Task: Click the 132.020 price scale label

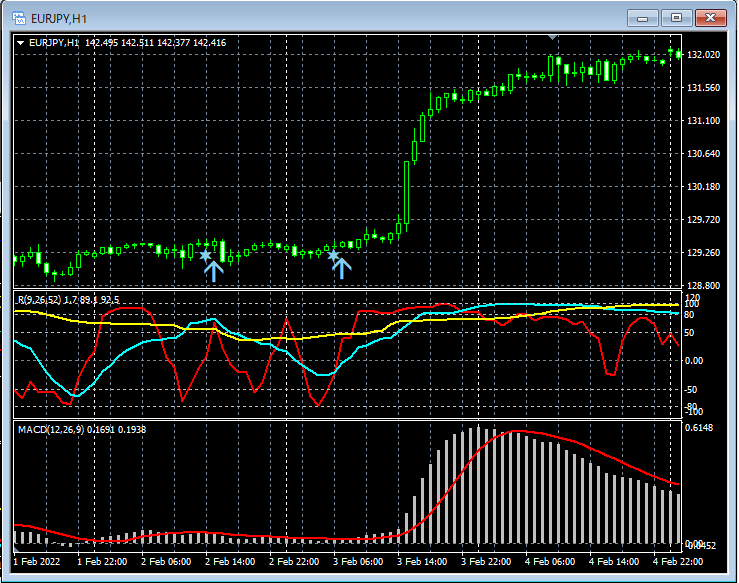Action: 705,55
